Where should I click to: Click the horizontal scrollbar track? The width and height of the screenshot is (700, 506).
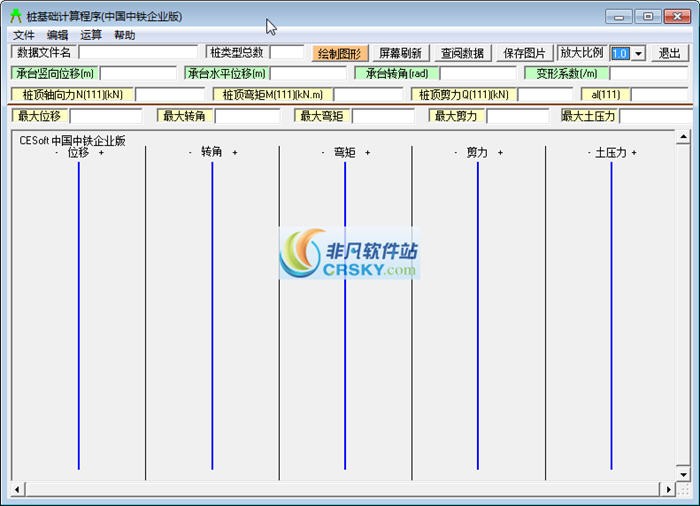click(x=342, y=489)
